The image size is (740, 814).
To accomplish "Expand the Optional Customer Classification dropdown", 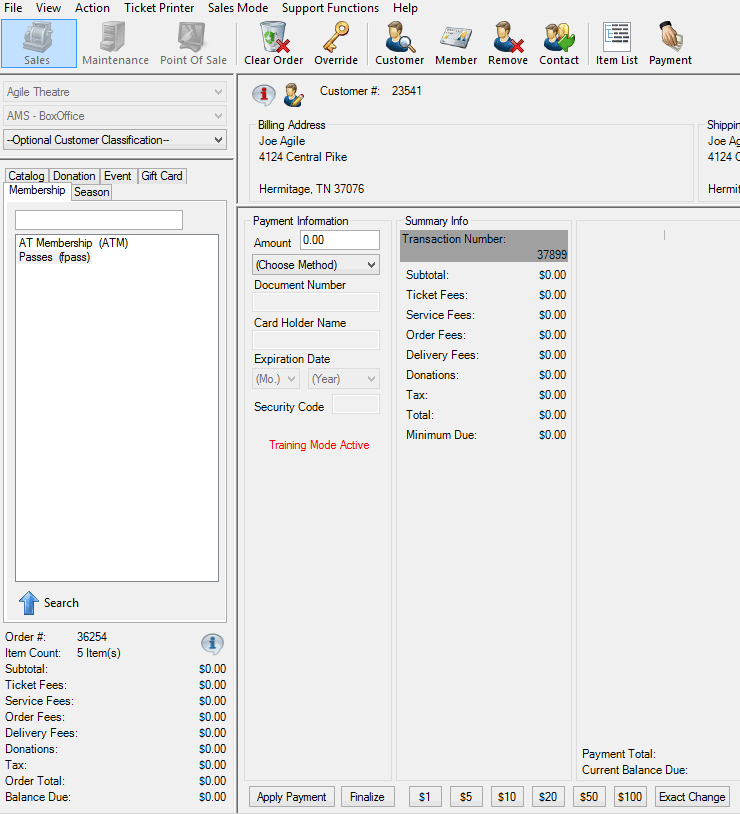I will pos(115,140).
